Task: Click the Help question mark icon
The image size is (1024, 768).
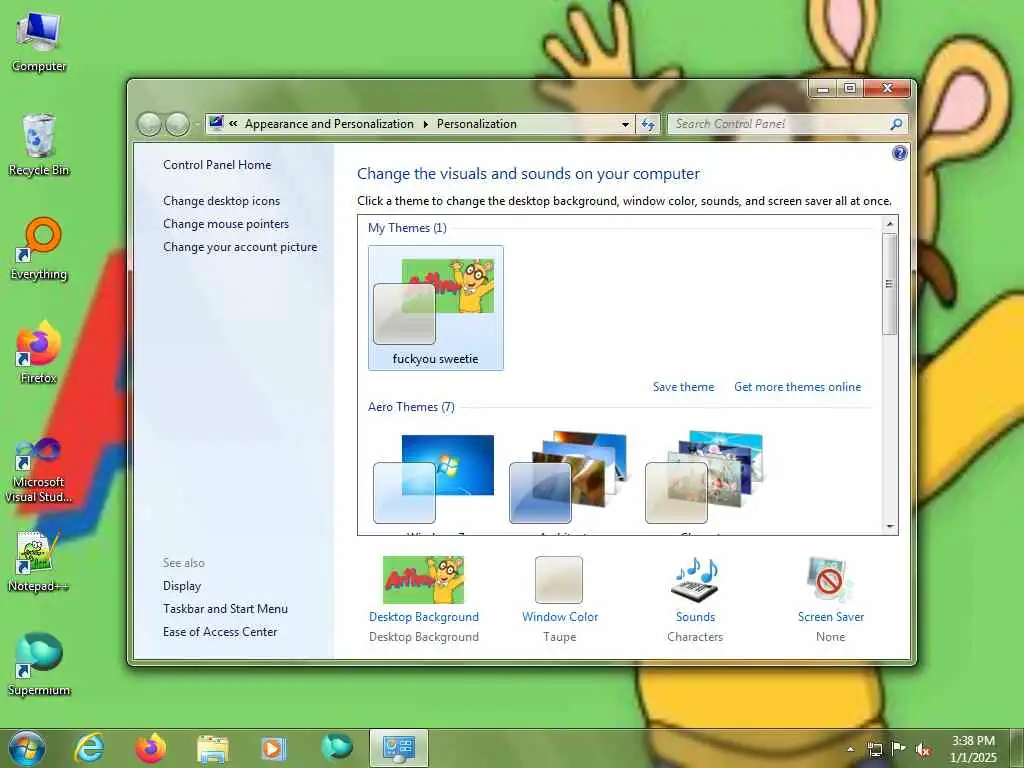Action: [x=899, y=153]
